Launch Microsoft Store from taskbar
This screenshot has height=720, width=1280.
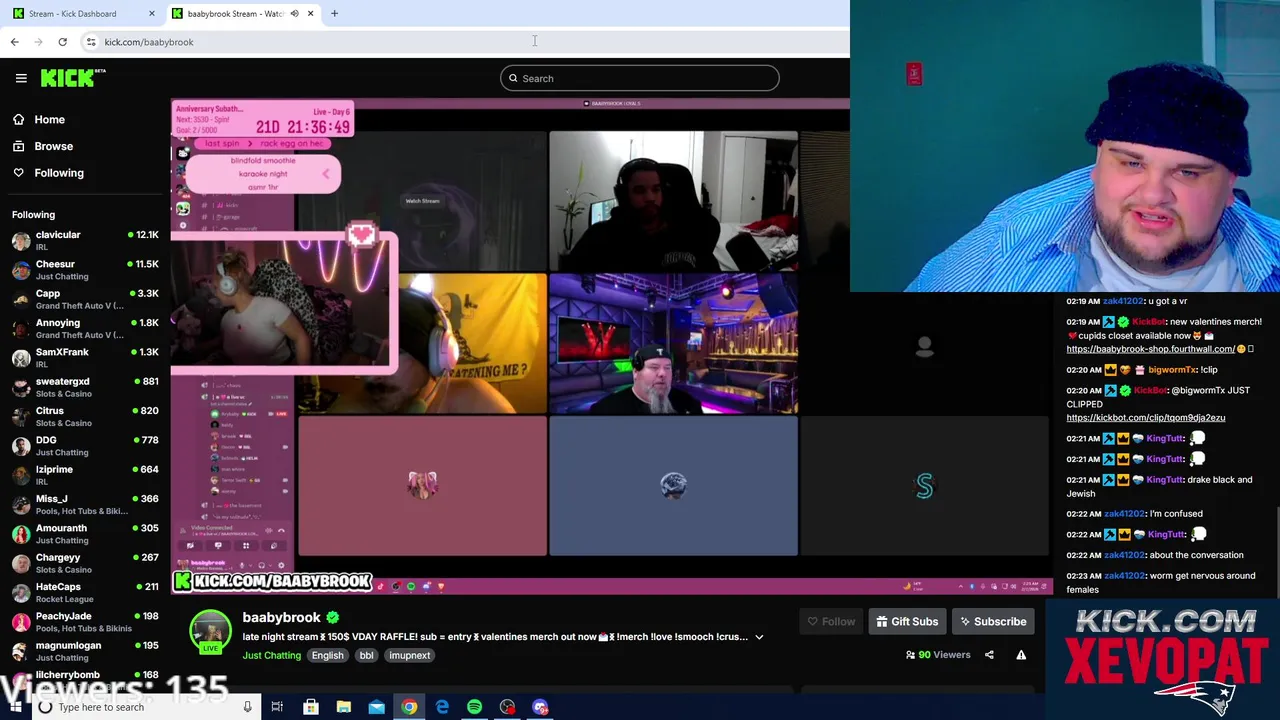point(310,707)
